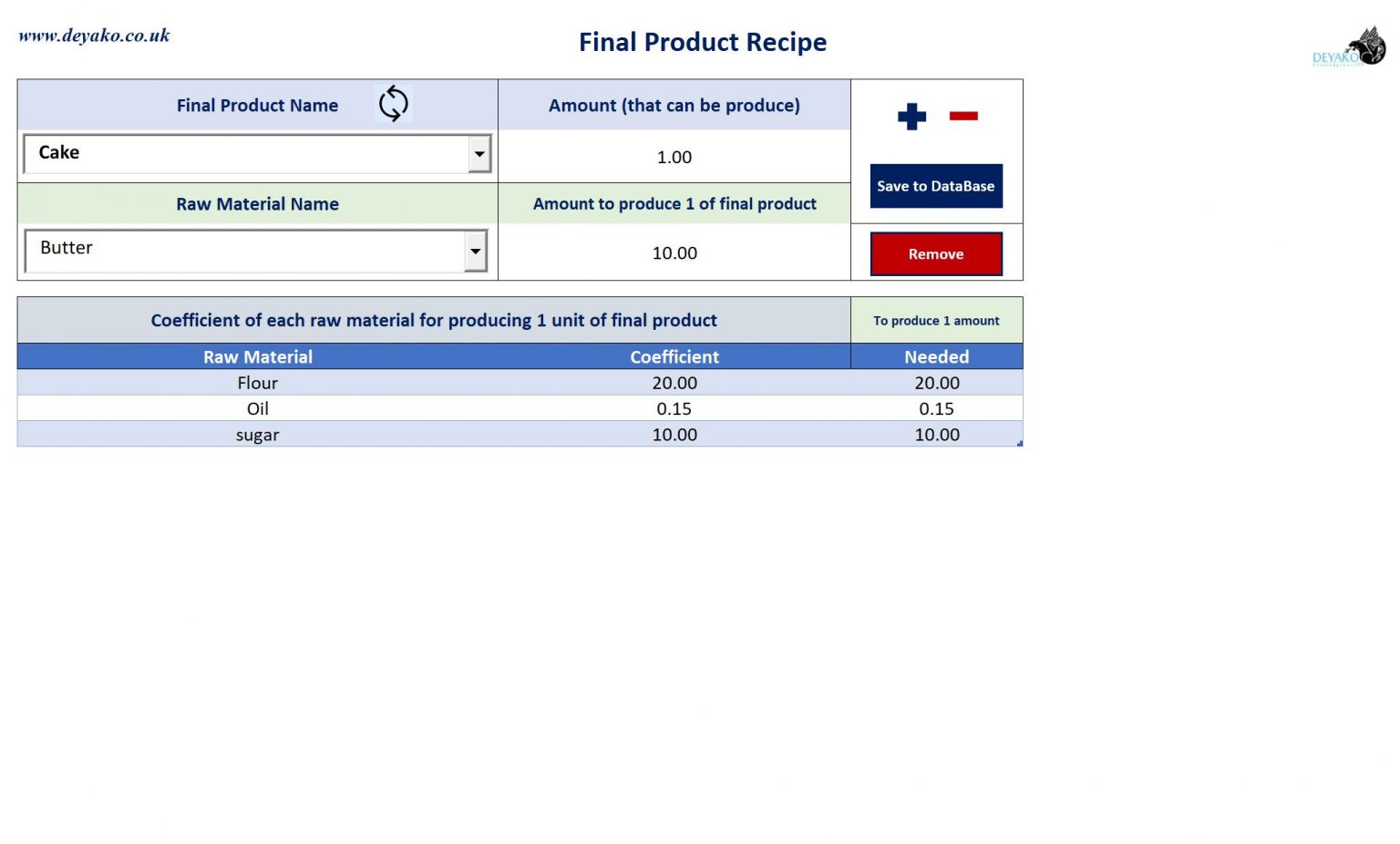Image resolution: width=1400 pixels, height=844 pixels.
Task: Open the www.deyako.co.uk link
Action: pyautogui.click(x=92, y=35)
